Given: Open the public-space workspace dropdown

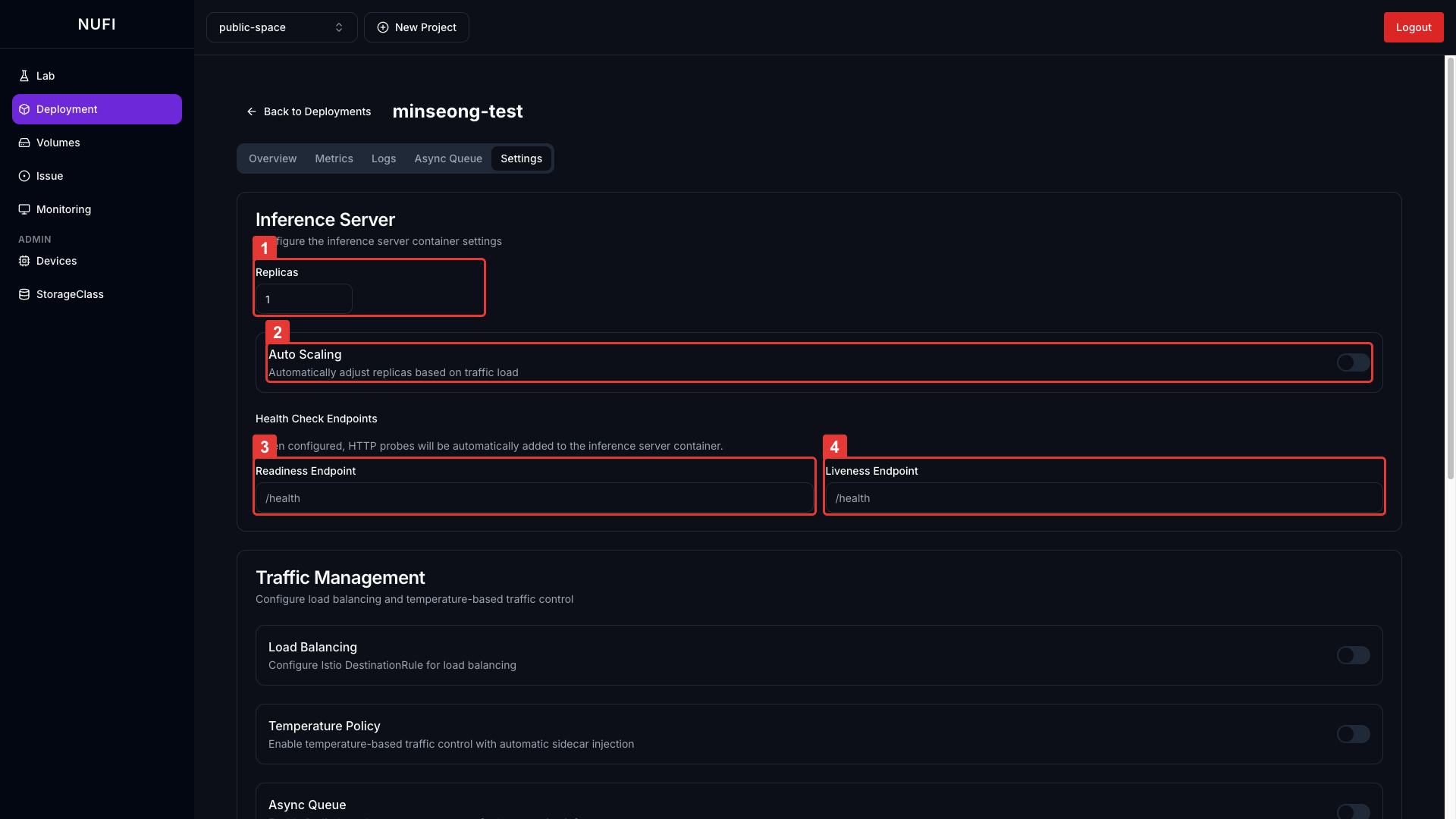Looking at the screenshot, I should tap(281, 27).
